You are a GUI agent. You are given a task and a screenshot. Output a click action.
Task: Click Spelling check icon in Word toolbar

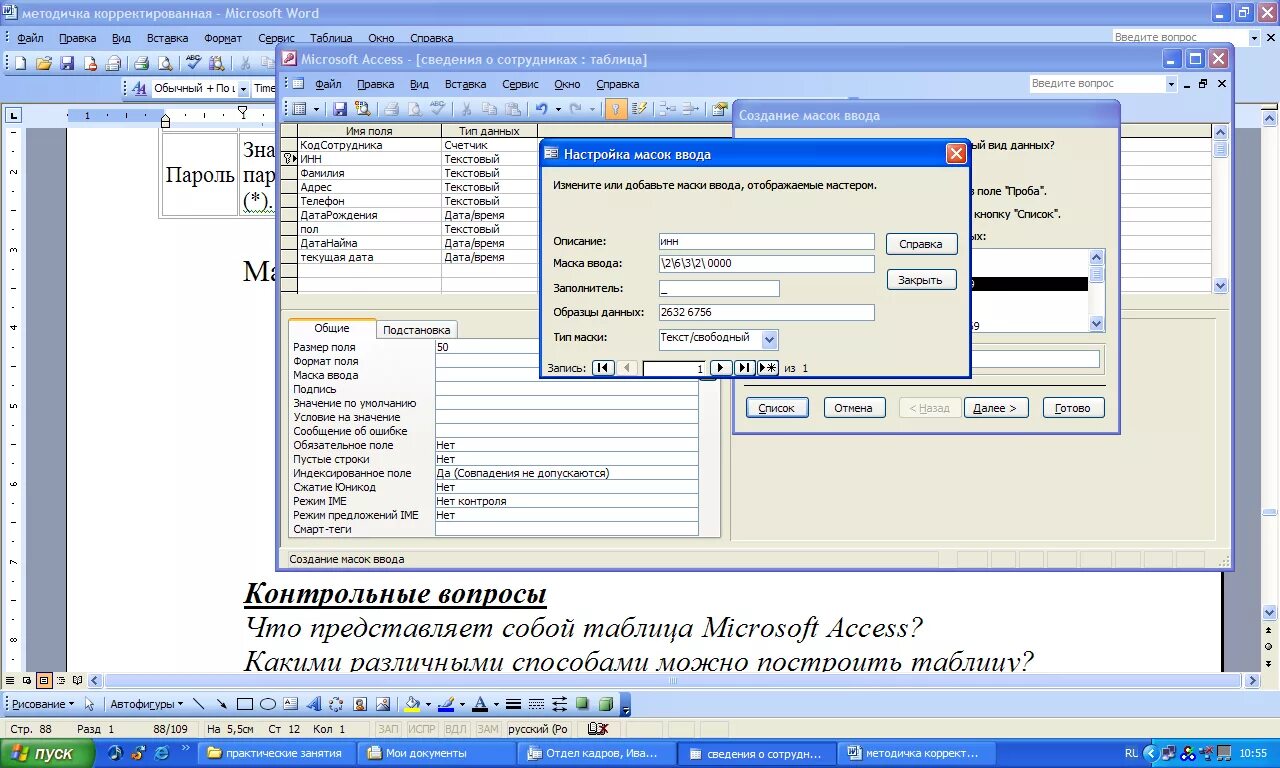point(193,62)
